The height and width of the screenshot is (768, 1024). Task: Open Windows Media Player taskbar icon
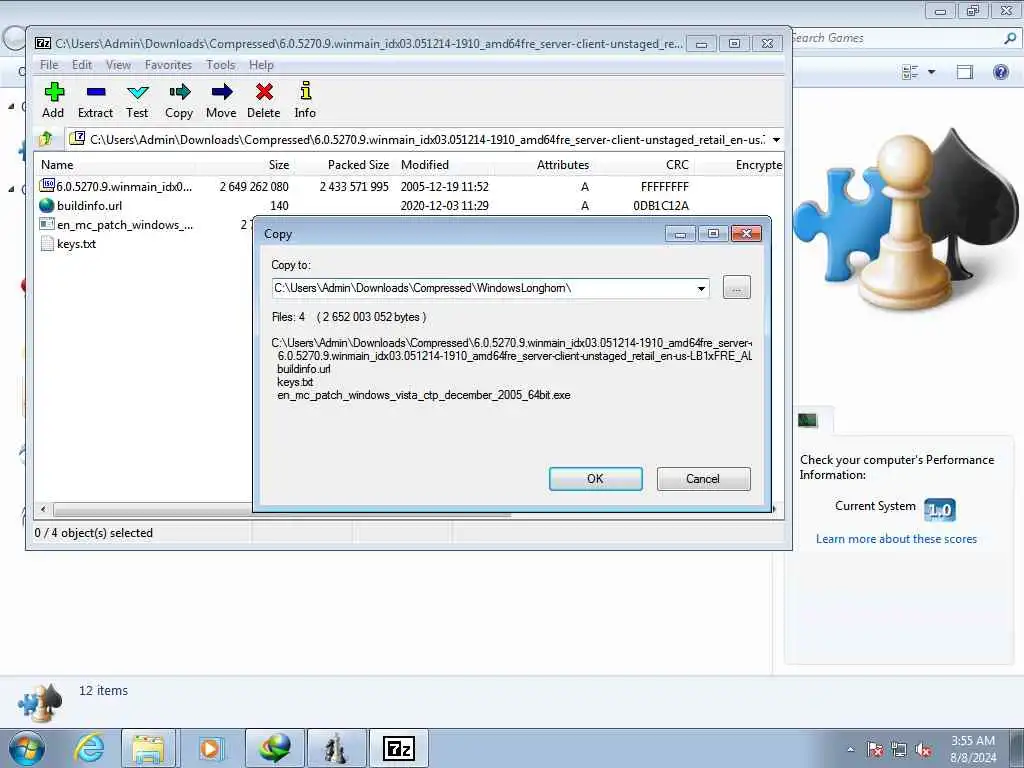[211, 748]
